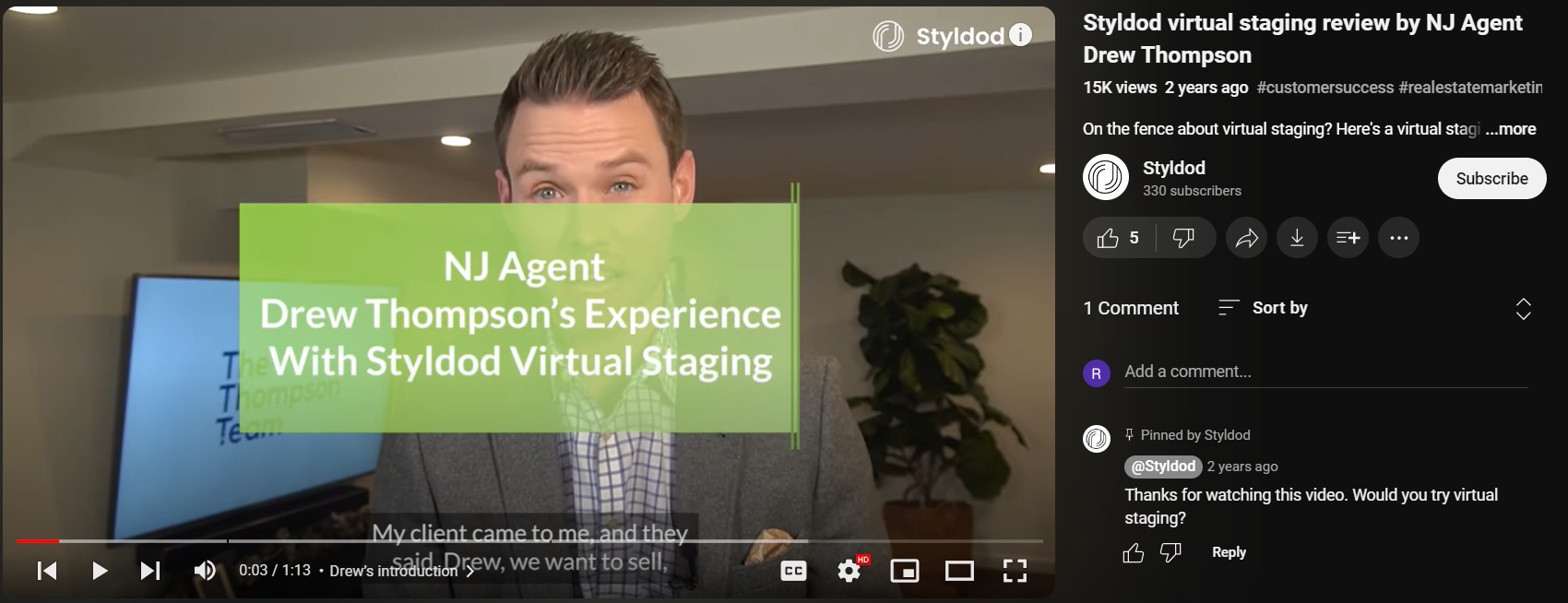Go to the previous video

pos(47,571)
